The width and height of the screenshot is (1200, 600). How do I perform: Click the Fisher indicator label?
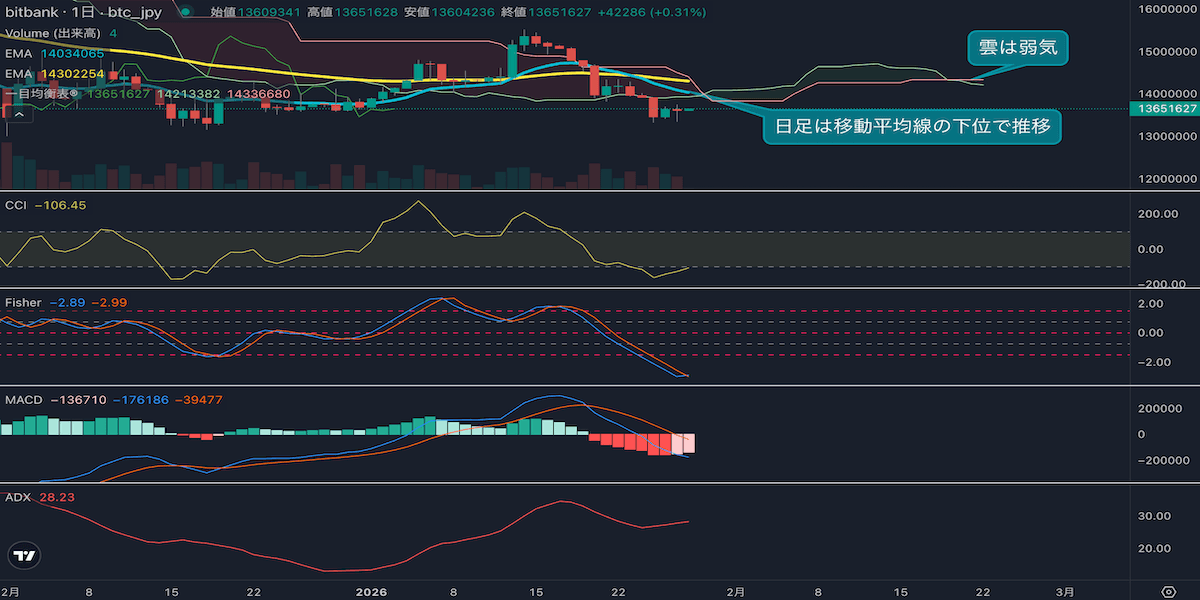point(23,302)
